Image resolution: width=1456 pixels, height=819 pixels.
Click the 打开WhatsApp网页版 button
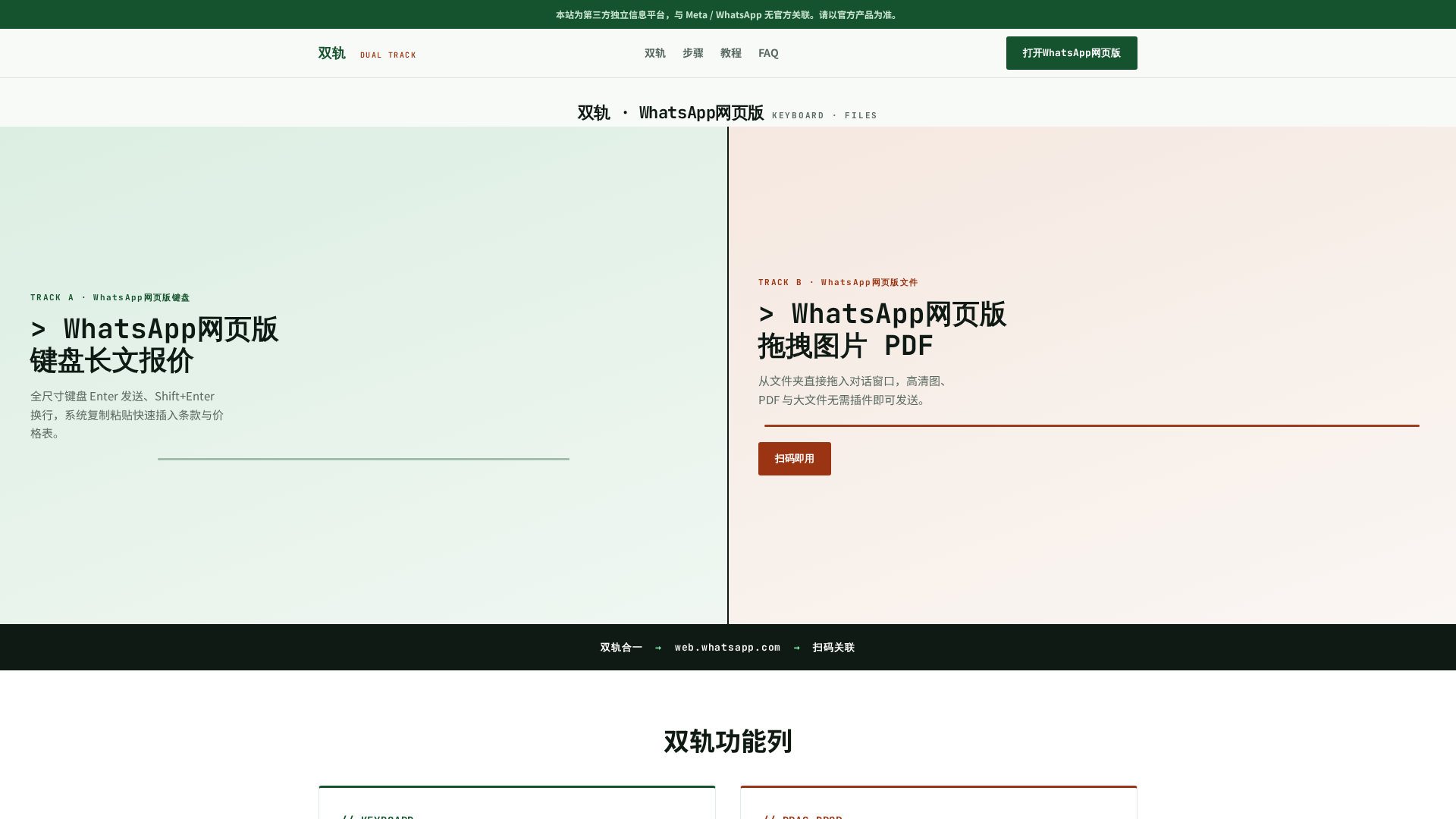pyautogui.click(x=1072, y=53)
